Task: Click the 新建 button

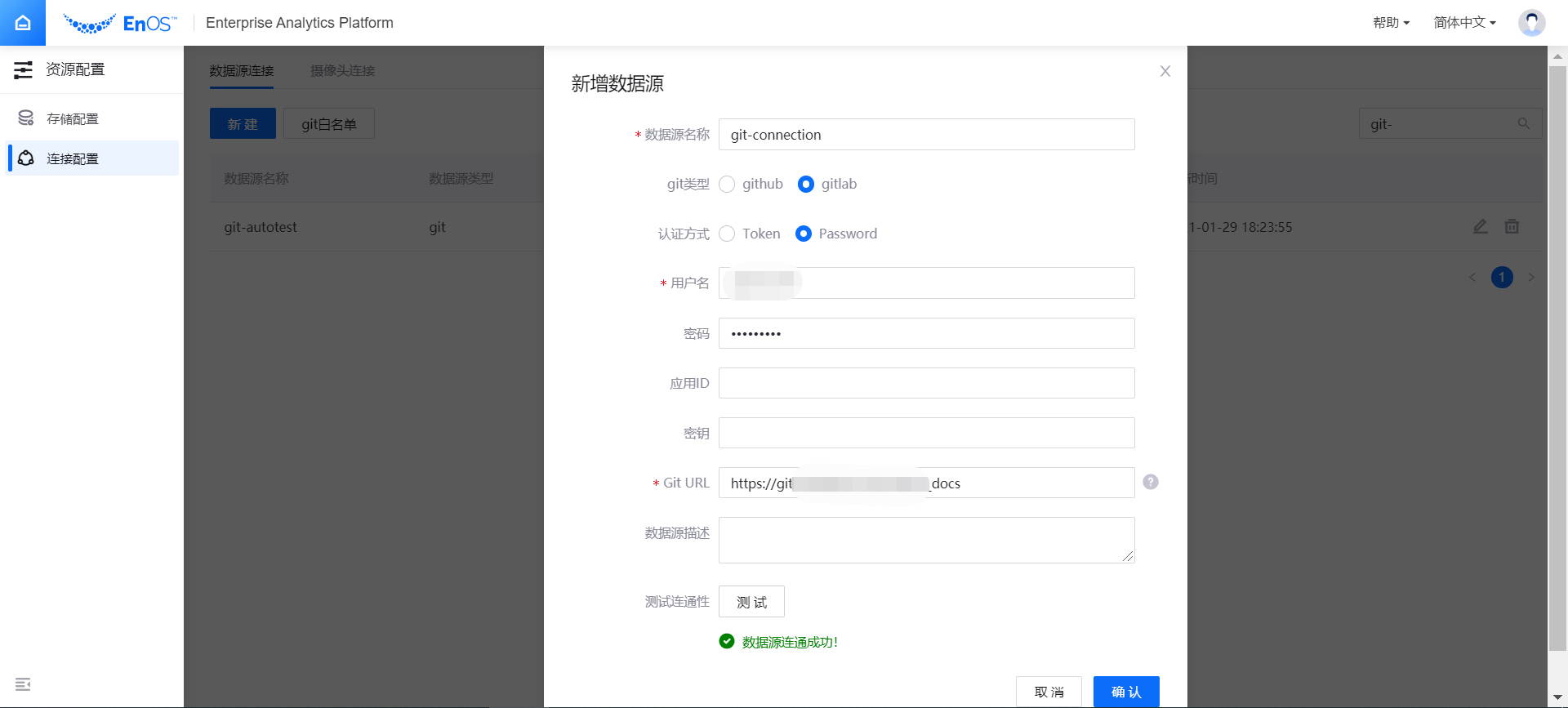Action: pyautogui.click(x=243, y=123)
